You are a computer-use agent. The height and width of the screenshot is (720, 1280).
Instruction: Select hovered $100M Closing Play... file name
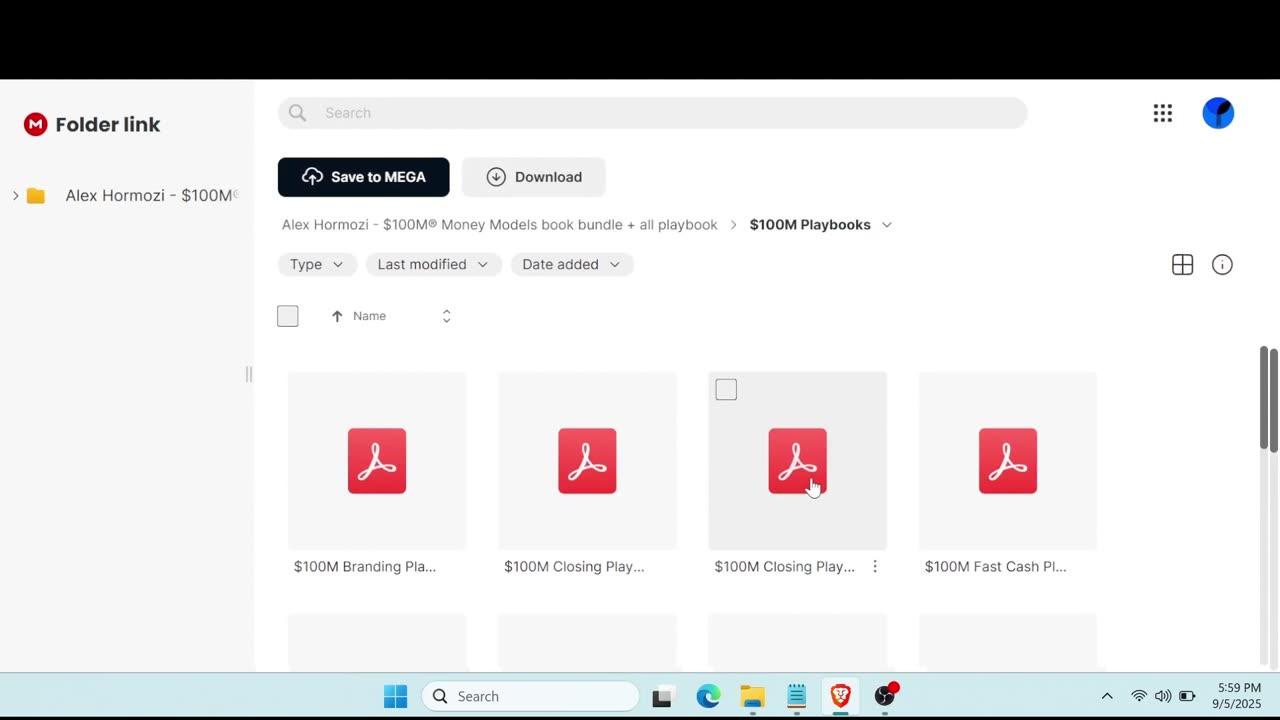pos(785,567)
